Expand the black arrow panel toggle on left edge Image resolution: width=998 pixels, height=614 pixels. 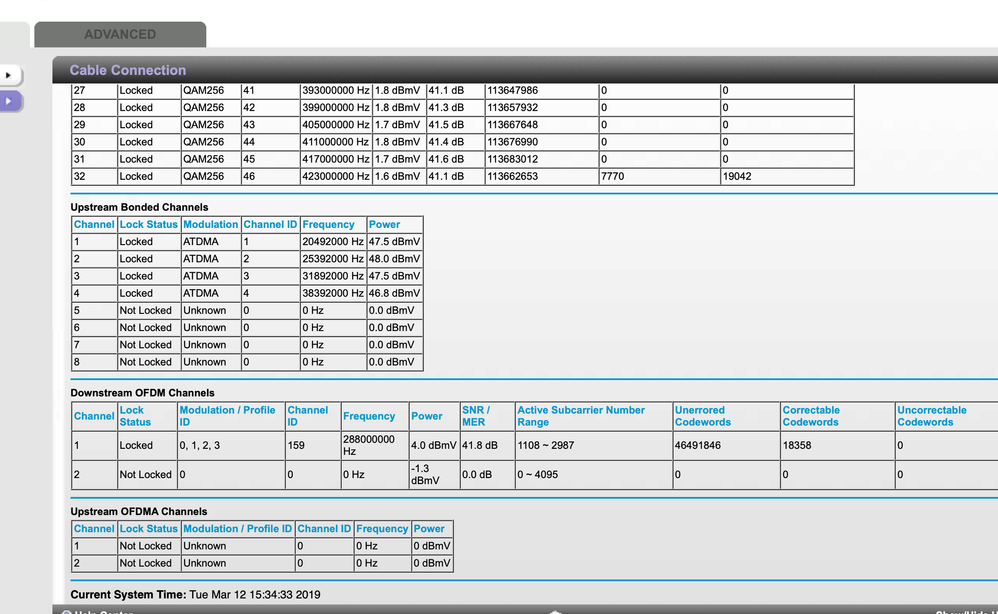click(x=9, y=75)
